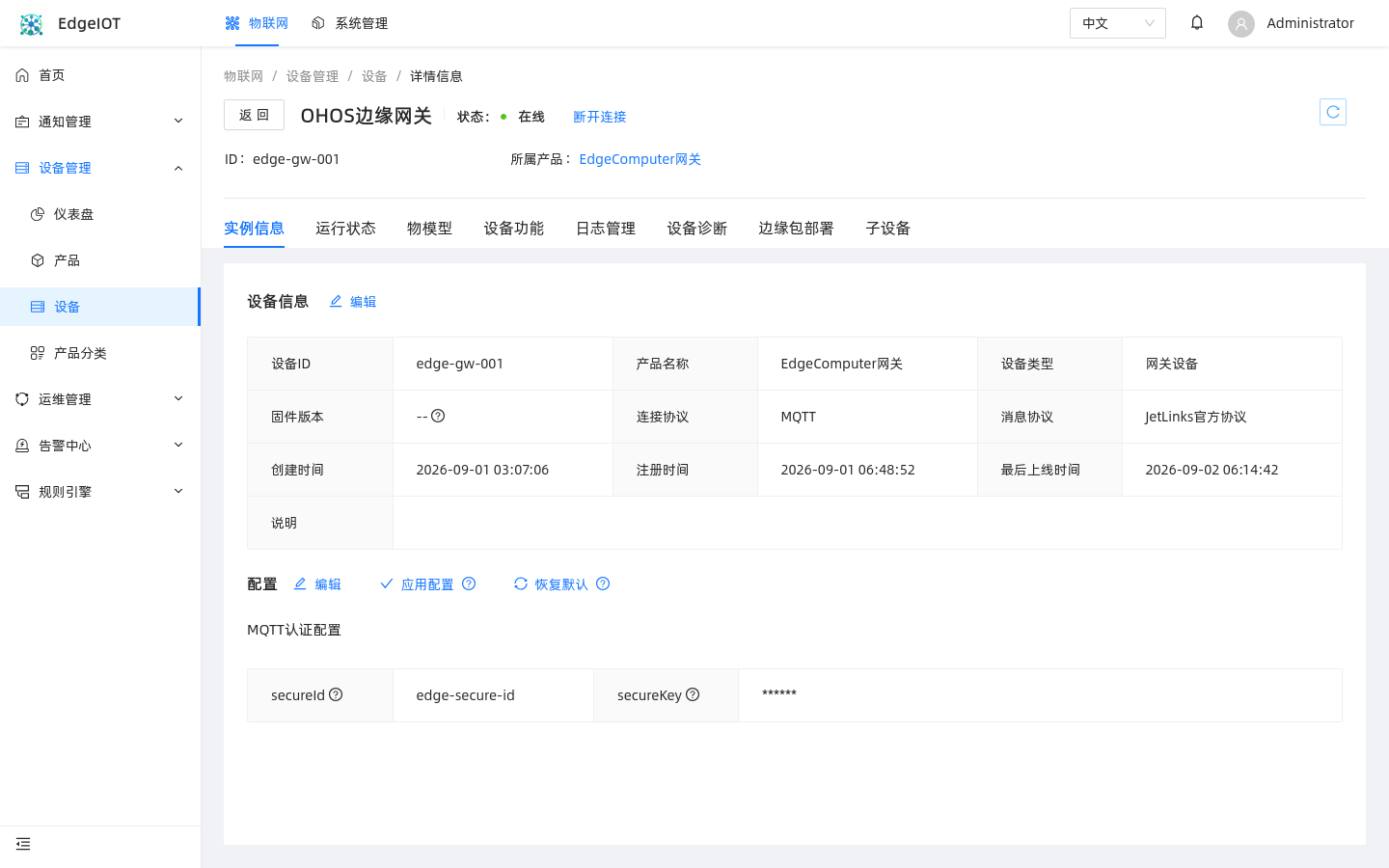Click help icon next to 应用配置
Image resolution: width=1389 pixels, height=868 pixels.
point(469,583)
